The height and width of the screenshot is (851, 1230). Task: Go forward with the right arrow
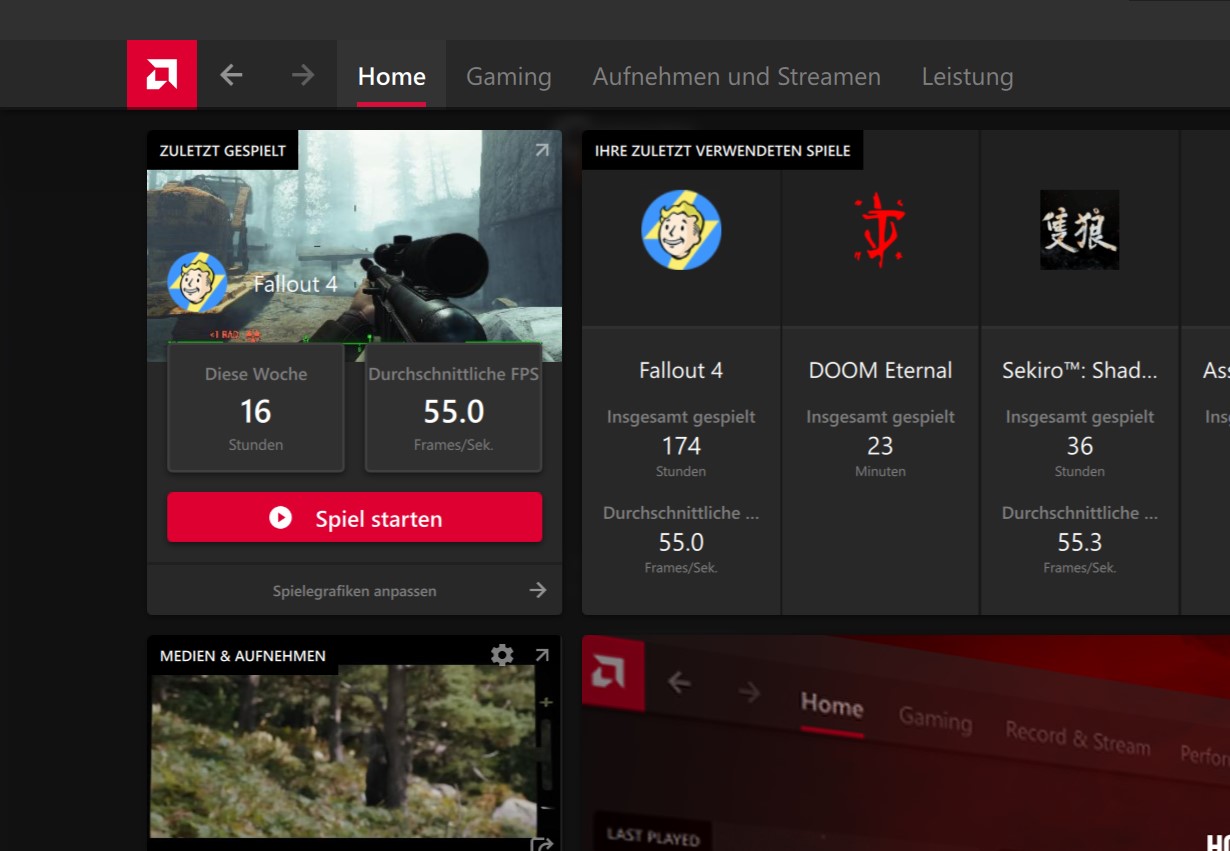pyautogui.click(x=303, y=75)
